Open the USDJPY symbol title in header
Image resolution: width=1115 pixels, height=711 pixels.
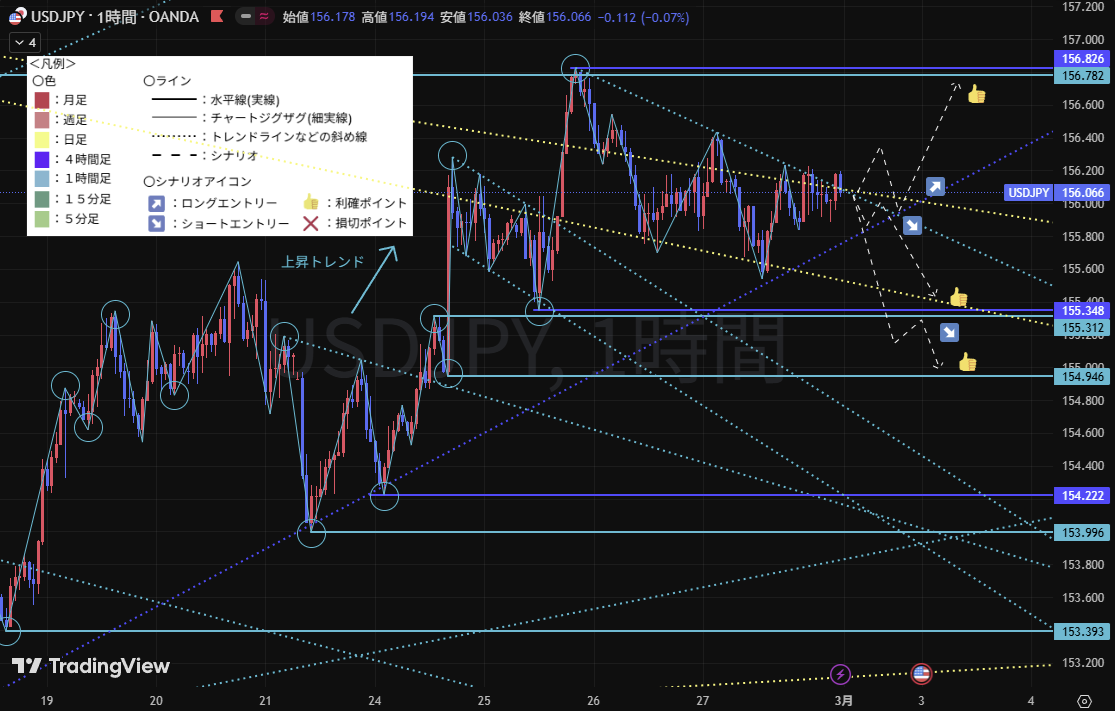[x=115, y=16]
